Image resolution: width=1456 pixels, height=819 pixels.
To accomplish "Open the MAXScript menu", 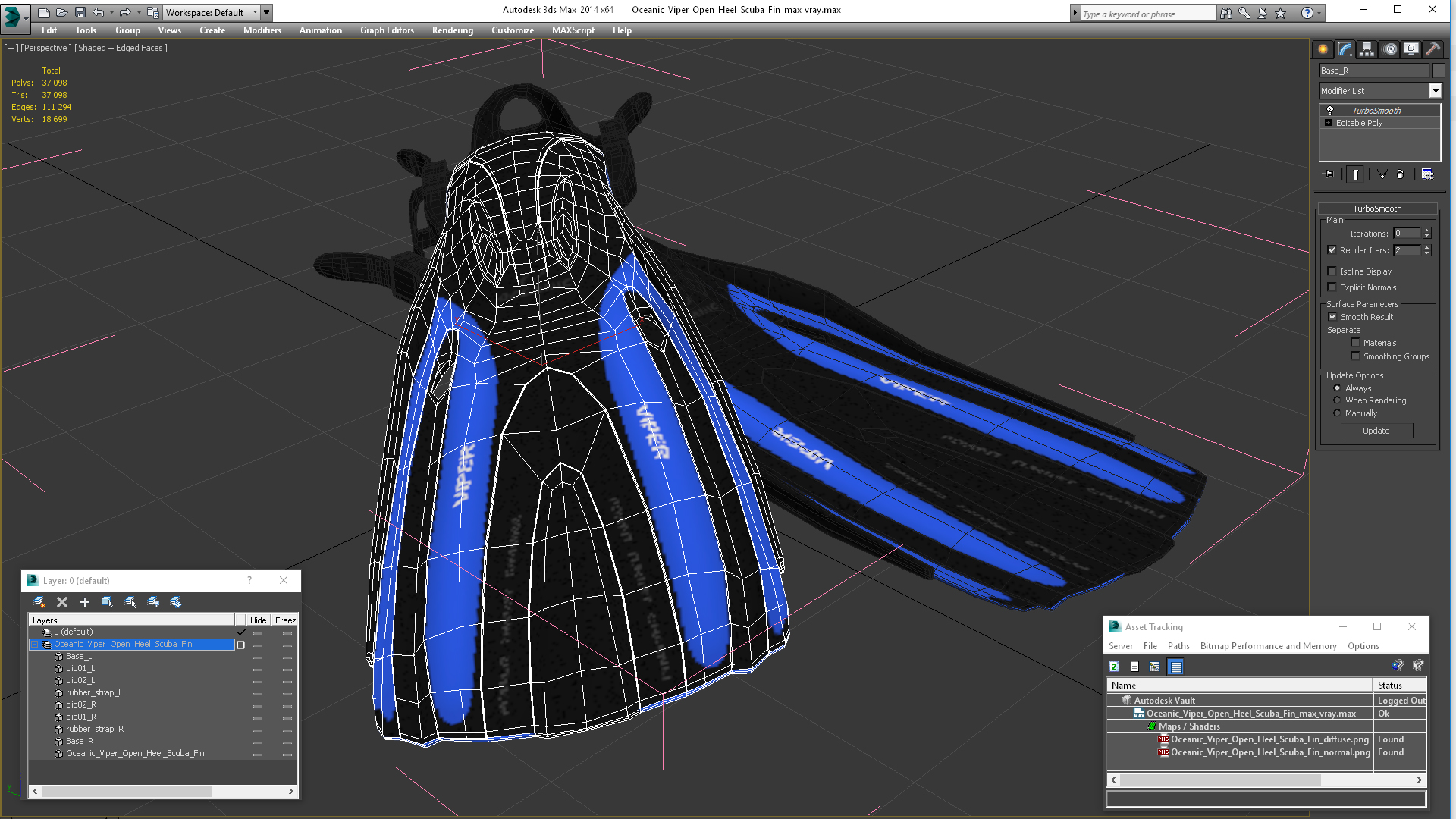I will (x=573, y=30).
